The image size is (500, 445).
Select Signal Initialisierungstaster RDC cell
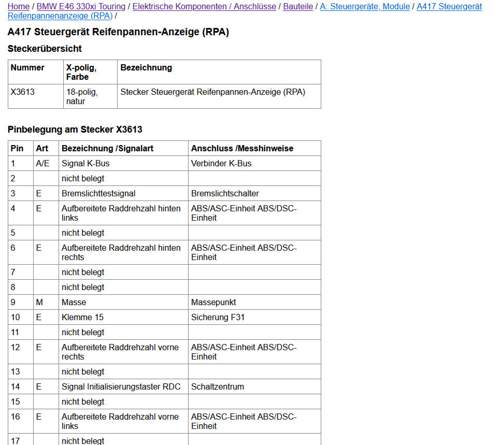[x=123, y=386]
